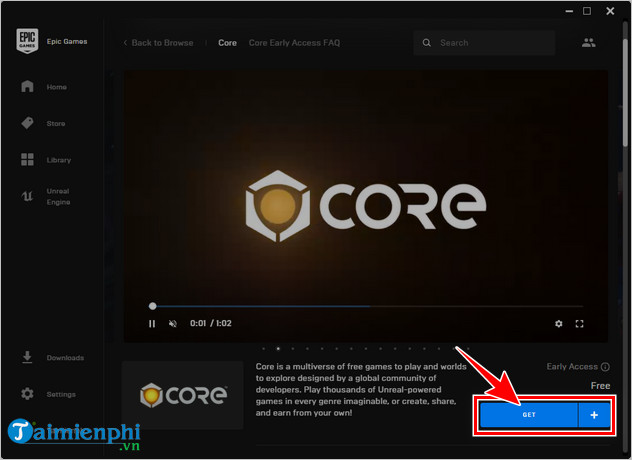Click the Epic Games title text
632x460 pixels.
point(67,42)
